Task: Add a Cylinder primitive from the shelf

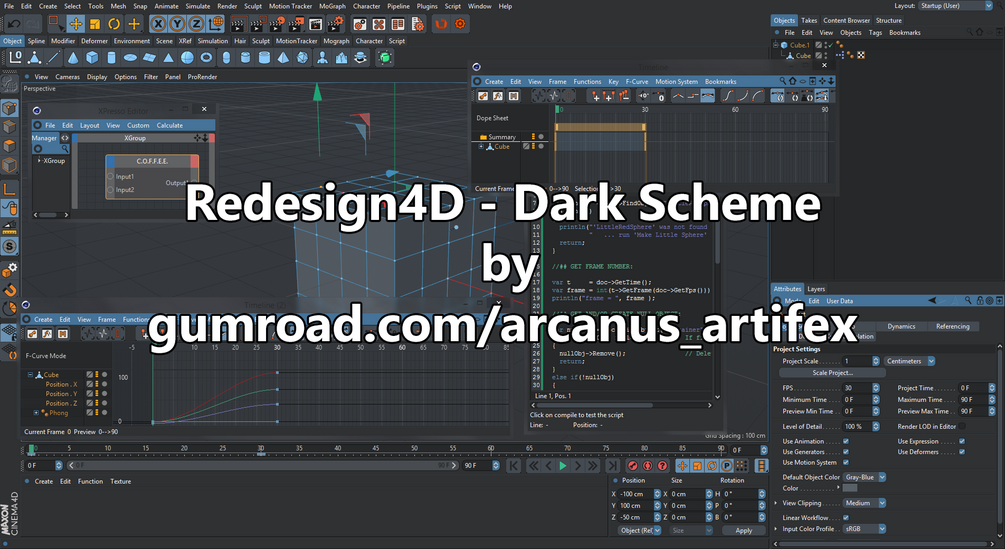Action: click(x=111, y=58)
